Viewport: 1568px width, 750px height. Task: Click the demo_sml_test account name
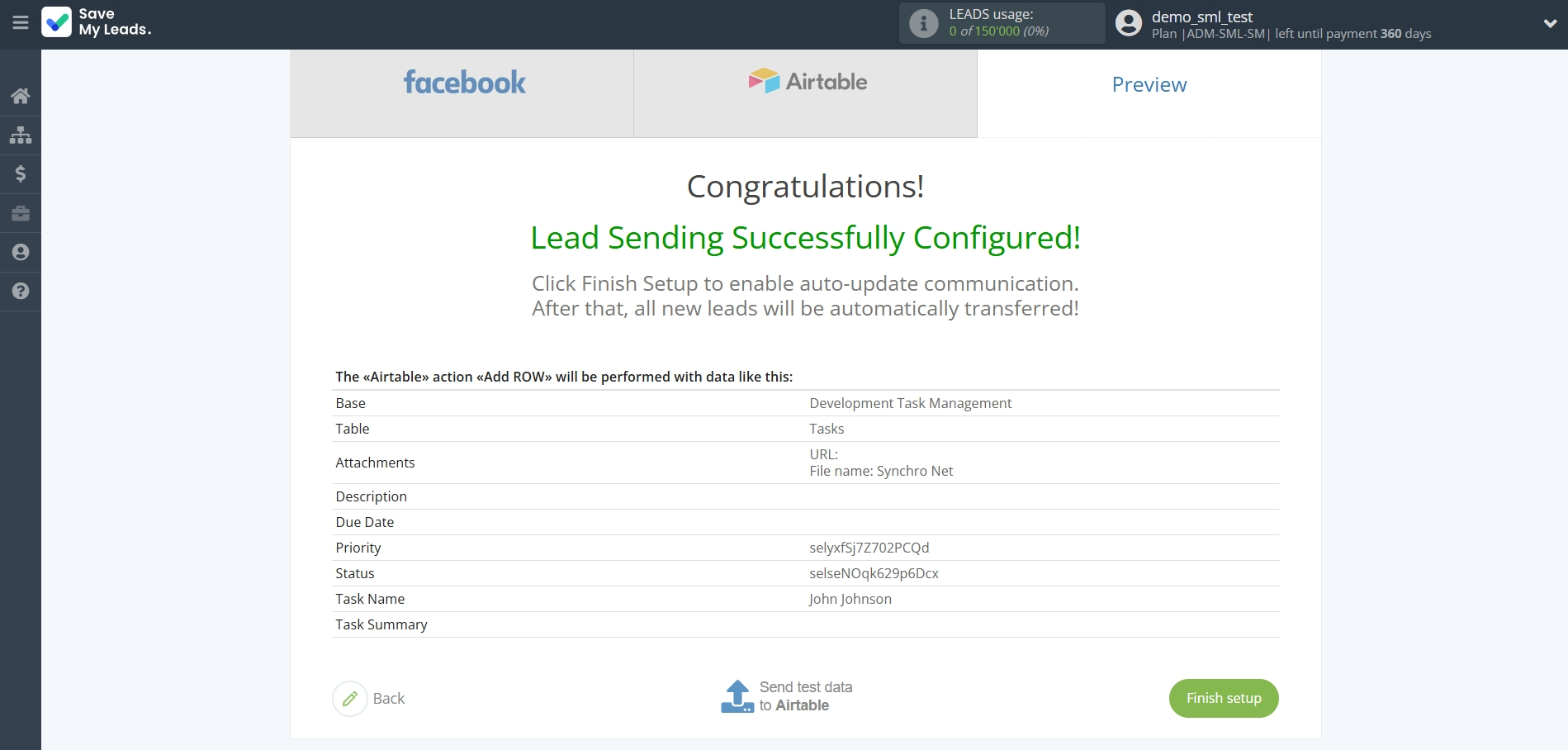1201,17
